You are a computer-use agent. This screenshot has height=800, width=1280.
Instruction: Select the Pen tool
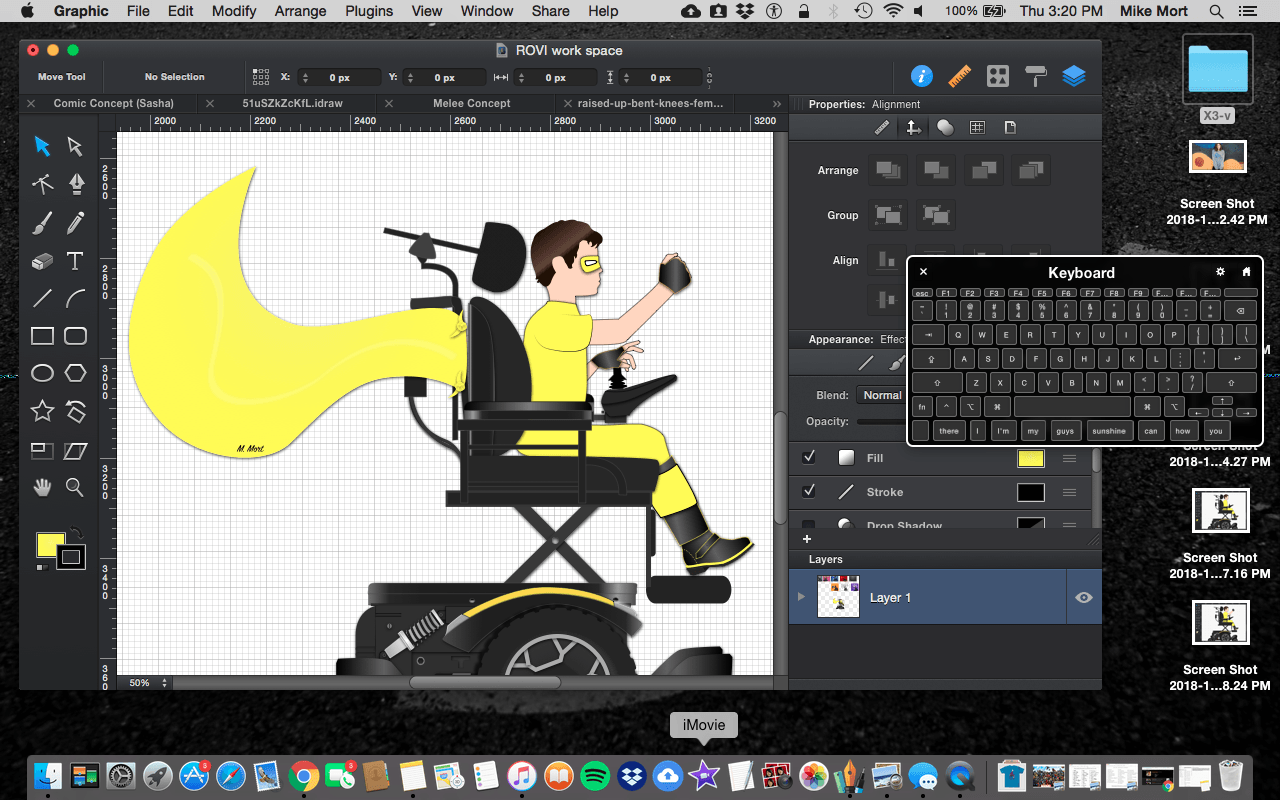point(76,184)
